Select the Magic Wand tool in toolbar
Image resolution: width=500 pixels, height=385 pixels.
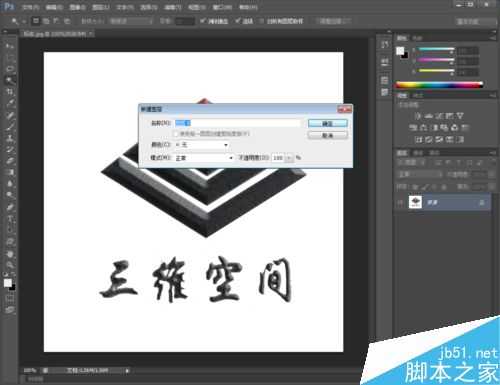[10, 80]
